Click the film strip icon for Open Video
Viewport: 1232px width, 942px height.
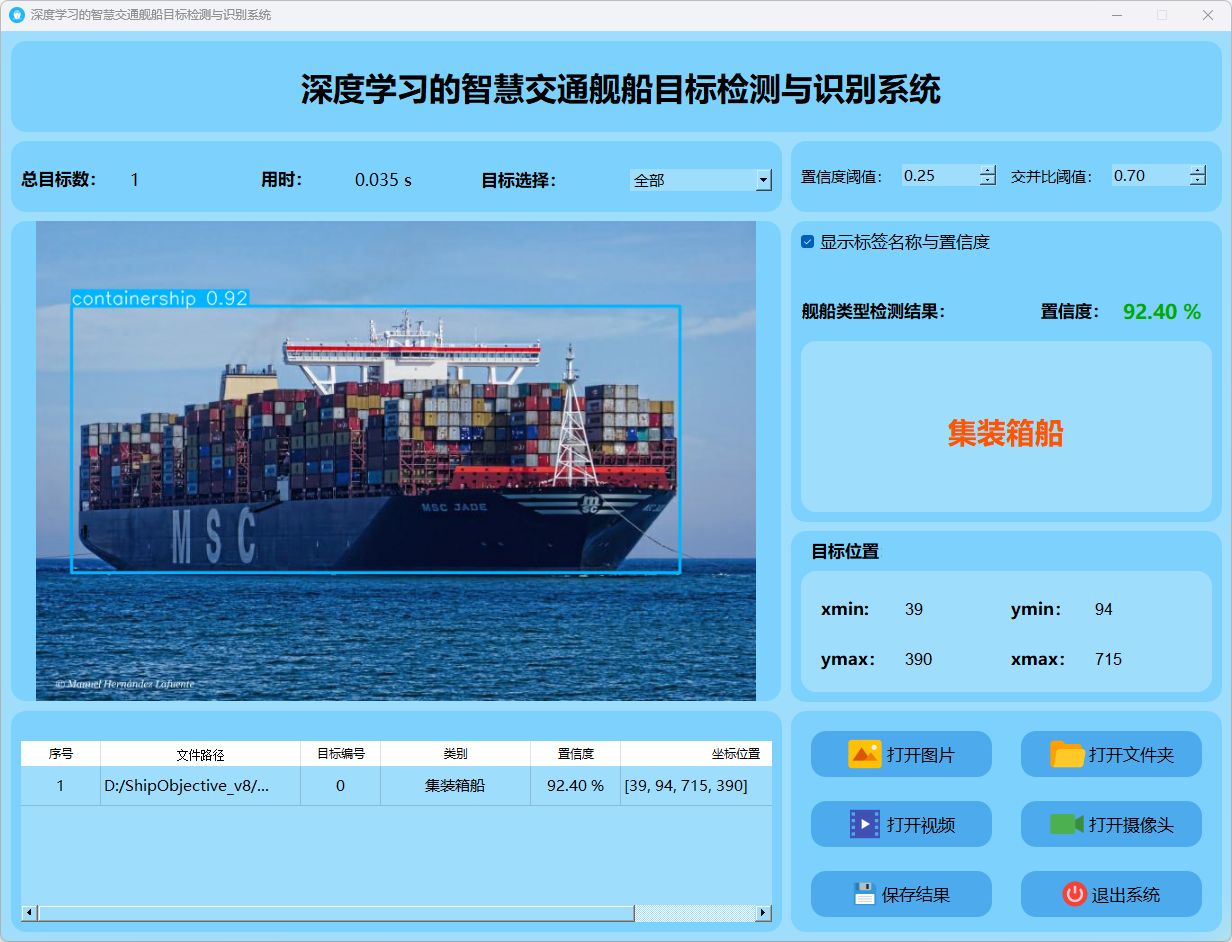[864, 824]
